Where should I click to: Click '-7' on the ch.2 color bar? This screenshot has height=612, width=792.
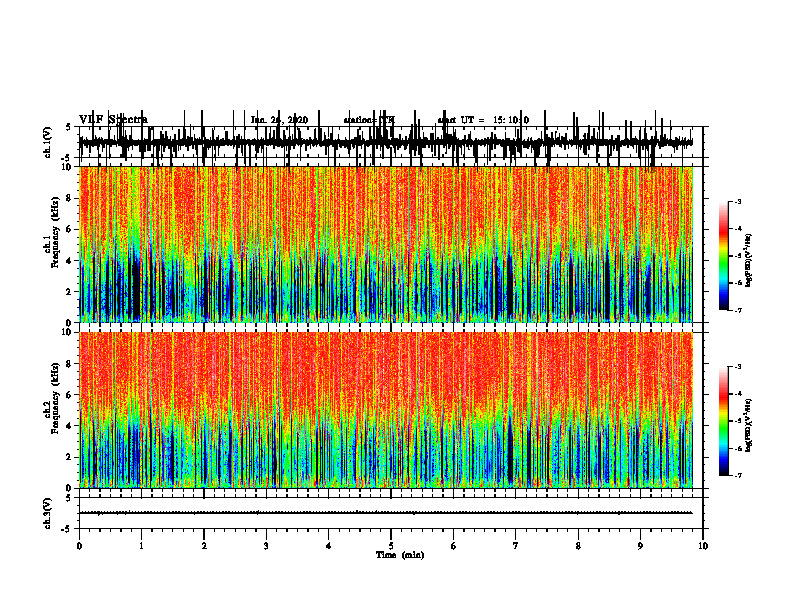738,476
